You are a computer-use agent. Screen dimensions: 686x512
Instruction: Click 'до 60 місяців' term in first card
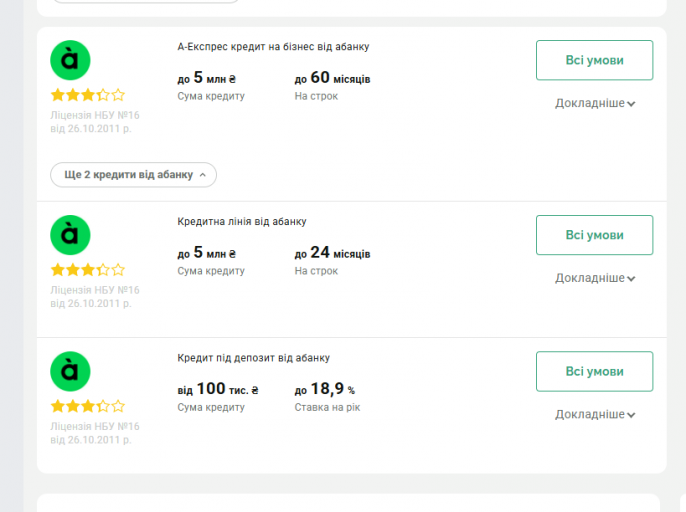333,78
